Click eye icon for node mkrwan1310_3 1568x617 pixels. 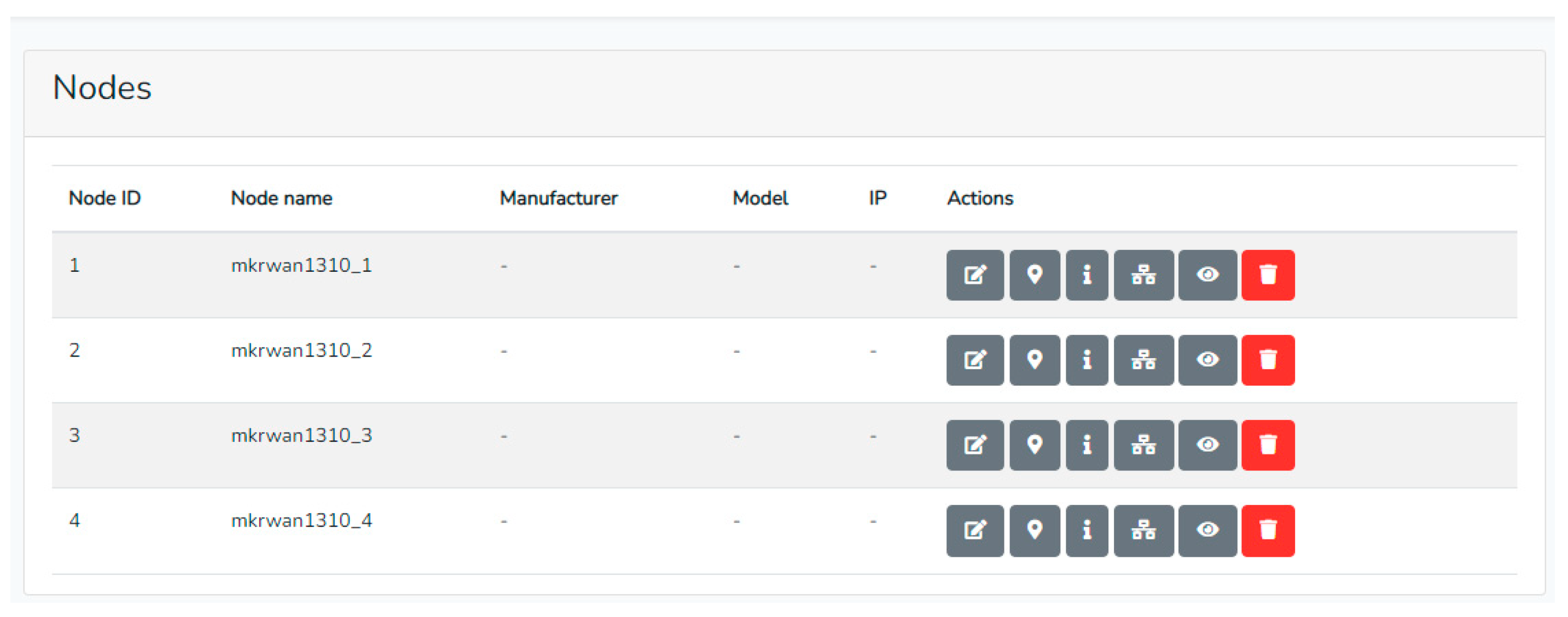click(x=1207, y=445)
